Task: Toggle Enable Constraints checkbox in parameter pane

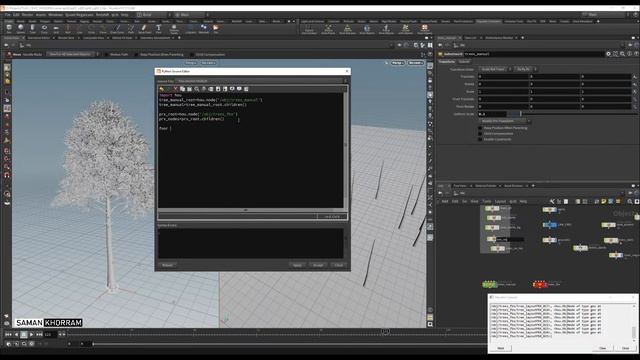Action: tap(480, 139)
